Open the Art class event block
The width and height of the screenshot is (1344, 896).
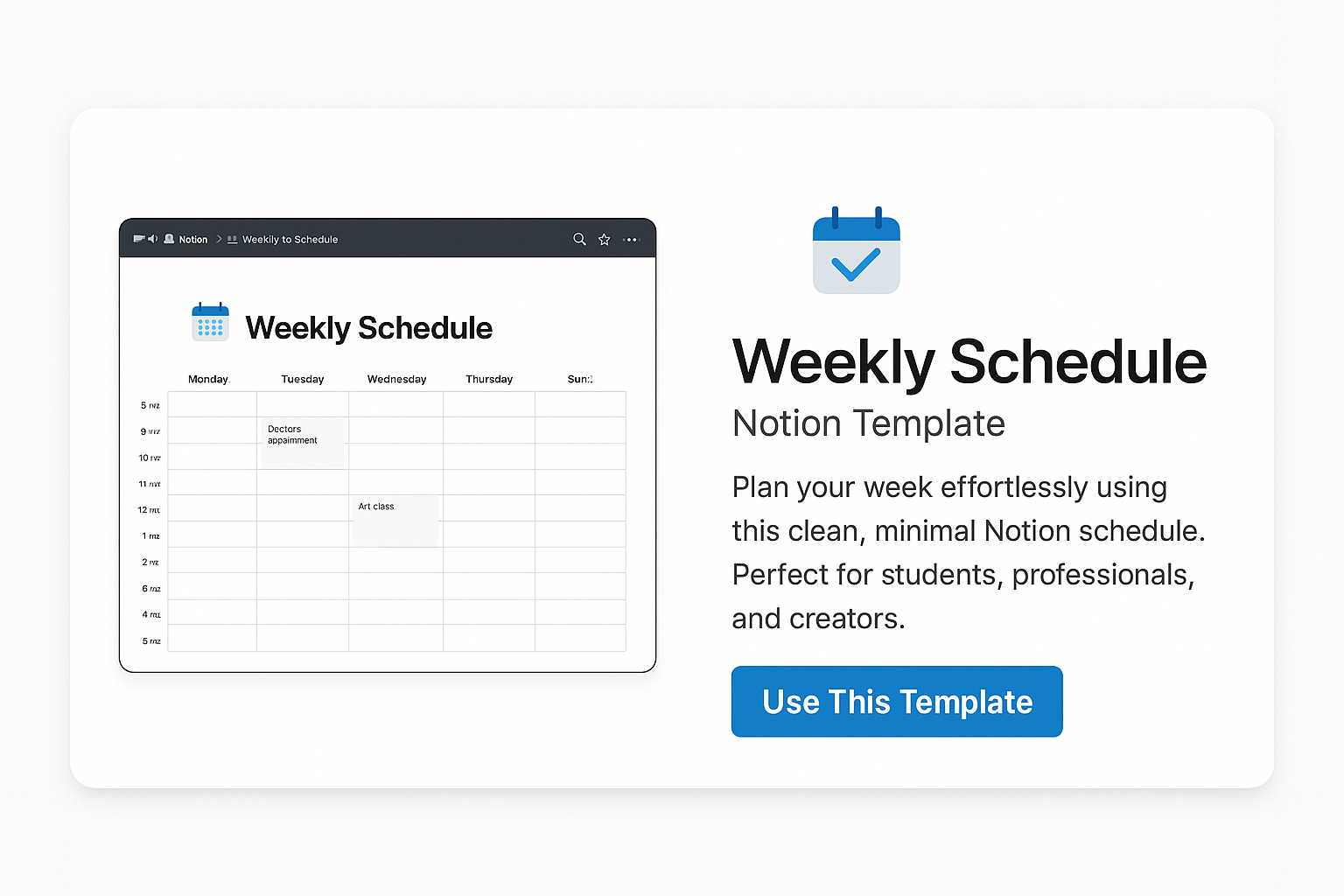395,521
